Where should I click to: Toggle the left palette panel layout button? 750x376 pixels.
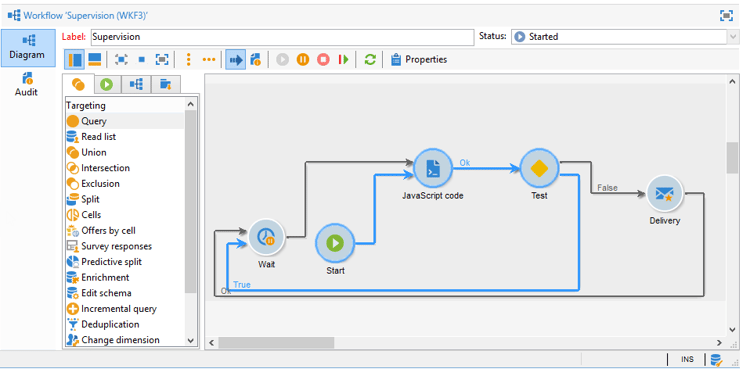74,60
